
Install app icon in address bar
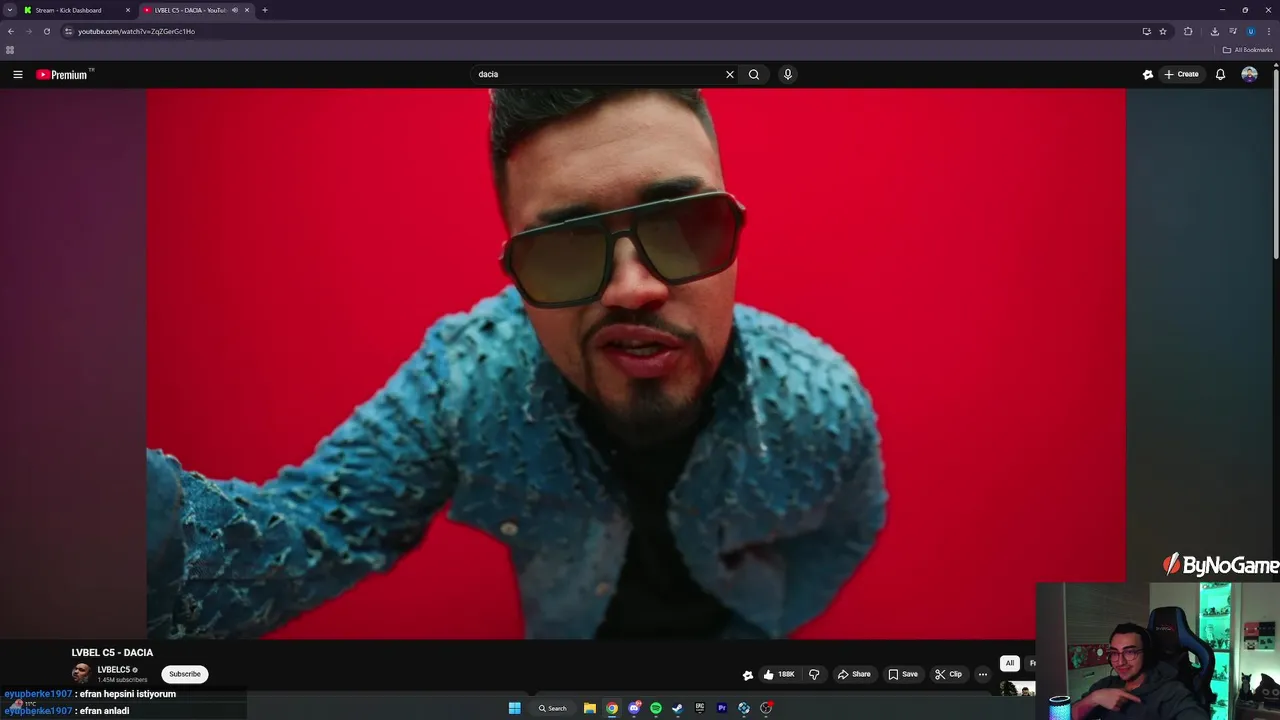coord(1147,31)
